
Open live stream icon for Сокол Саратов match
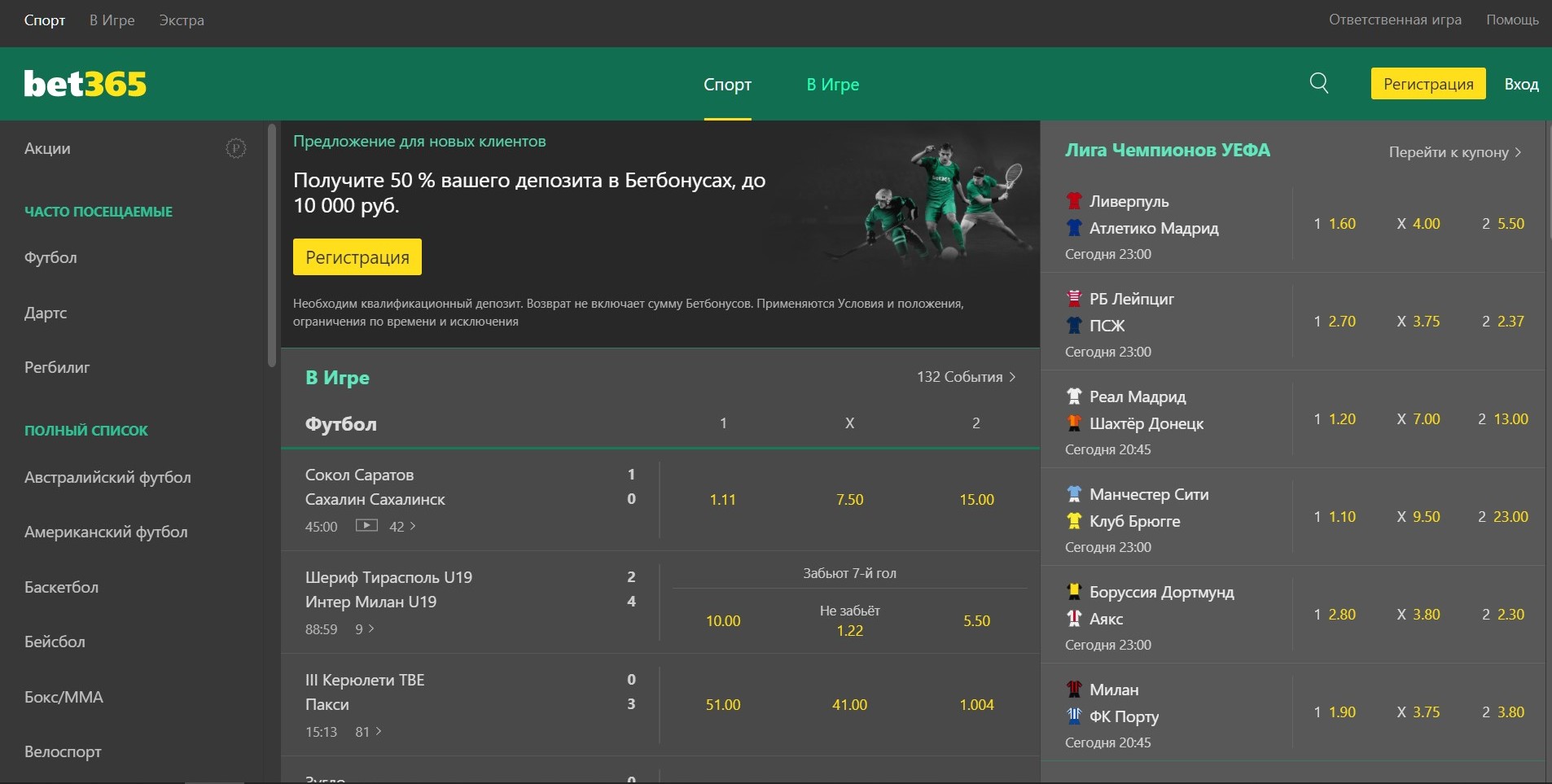click(x=366, y=526)
